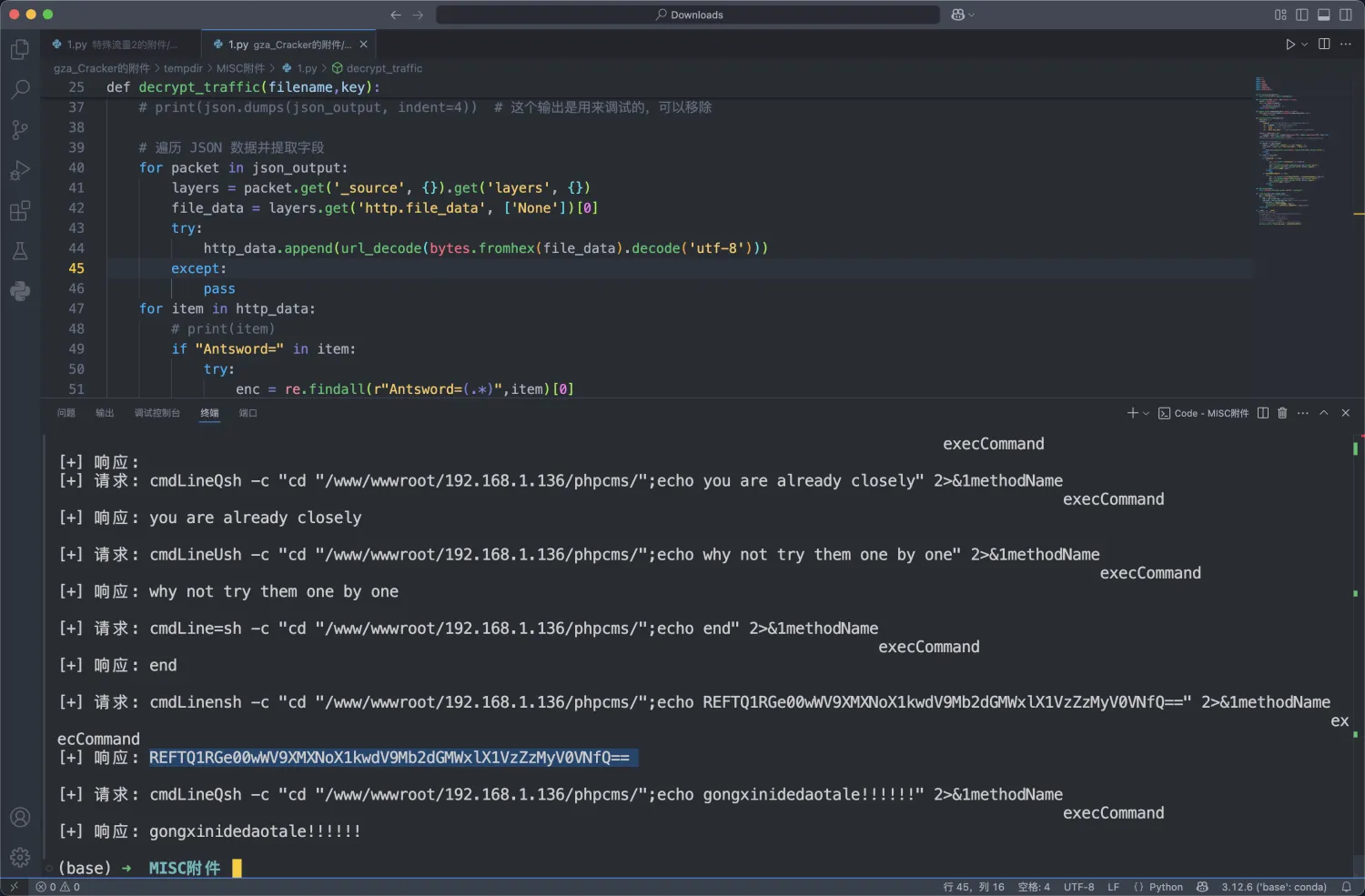Change indentation via 空格: 4

click(x=1034, y=887)
